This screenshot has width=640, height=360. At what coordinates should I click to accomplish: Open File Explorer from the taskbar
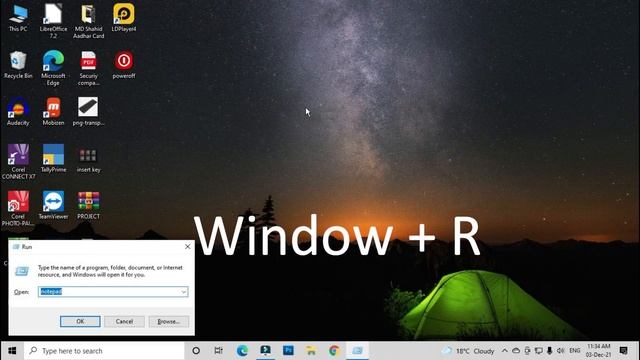pyautogui.click(x=311, y=351)
